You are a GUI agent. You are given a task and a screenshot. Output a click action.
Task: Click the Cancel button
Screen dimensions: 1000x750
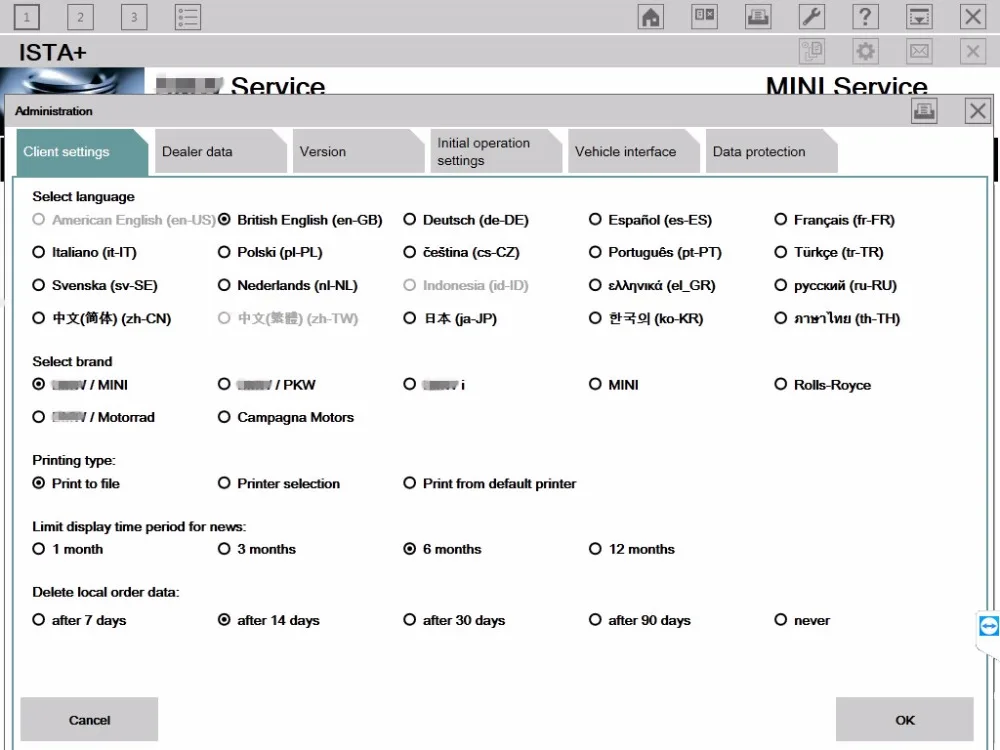pos(89,720)
